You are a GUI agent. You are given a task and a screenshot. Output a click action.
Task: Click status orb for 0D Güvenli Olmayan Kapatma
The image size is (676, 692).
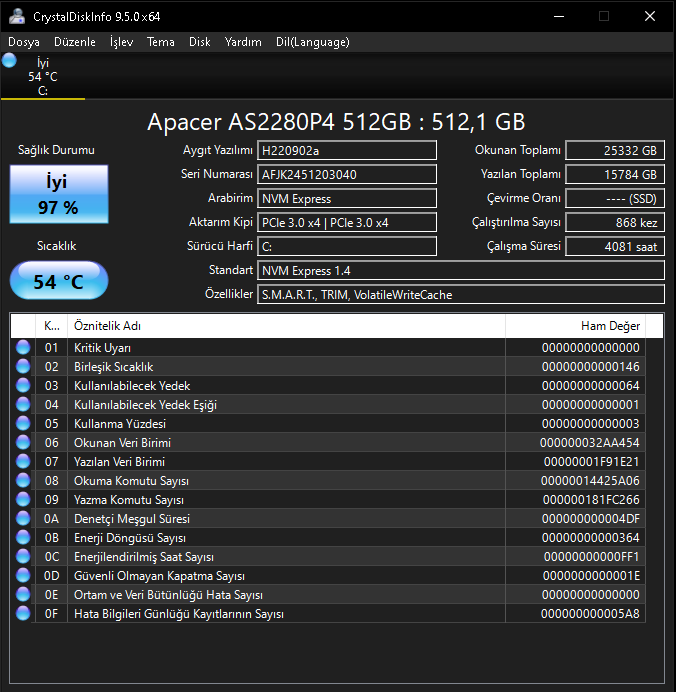[x=23, y=575]
